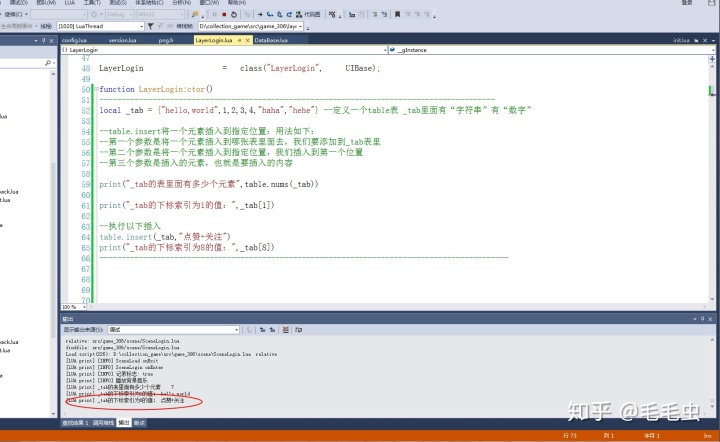
Task: Click the print statement on line 61
Action: [187, 205]
